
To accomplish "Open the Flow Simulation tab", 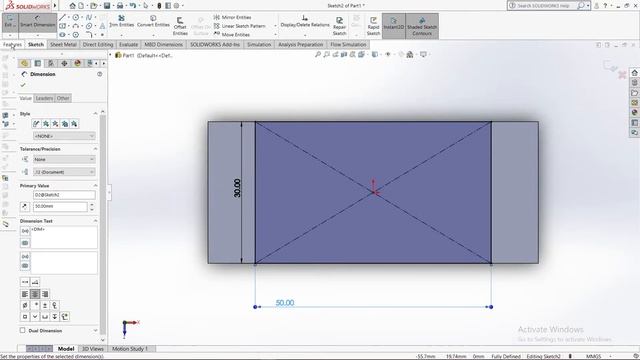I will click(x=348, y=44).
